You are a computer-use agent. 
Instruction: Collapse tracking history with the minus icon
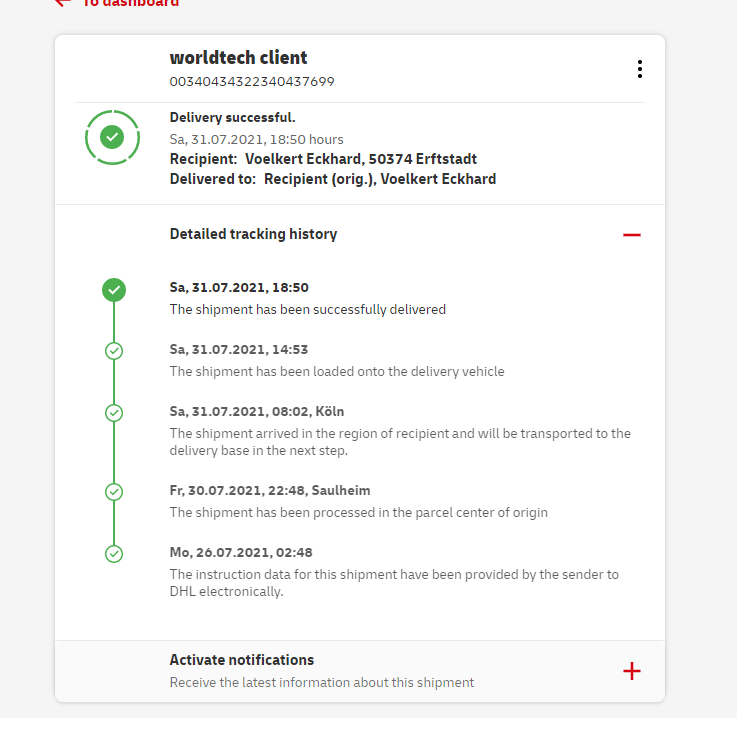[631, 235]
